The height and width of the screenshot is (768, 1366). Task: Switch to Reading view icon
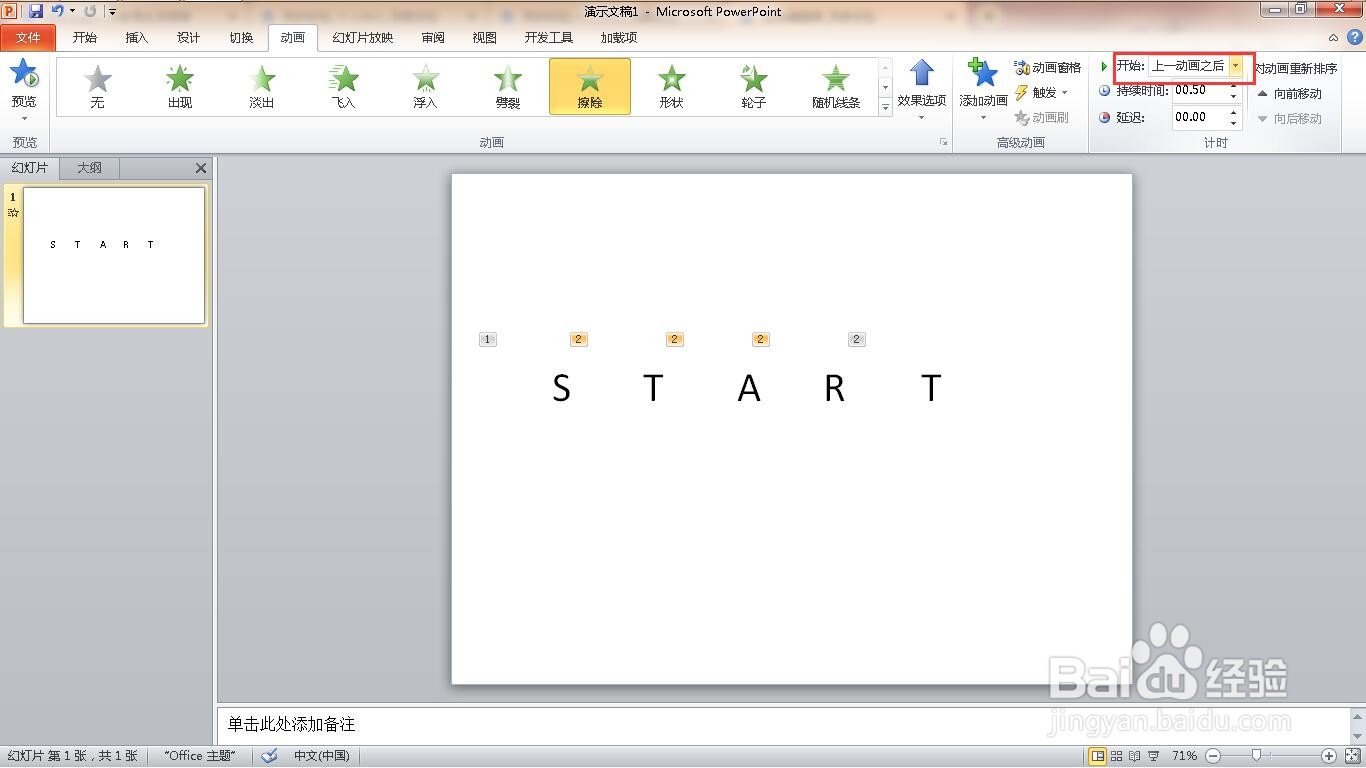(x=1136, y=756)
